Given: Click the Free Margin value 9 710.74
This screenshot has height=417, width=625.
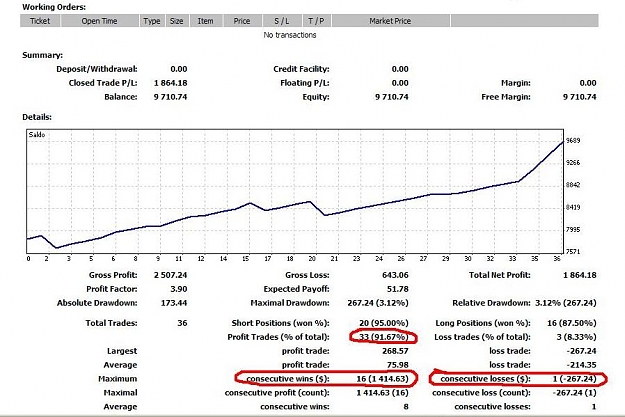Looking at the screenshot, I should tap(580, 97).
